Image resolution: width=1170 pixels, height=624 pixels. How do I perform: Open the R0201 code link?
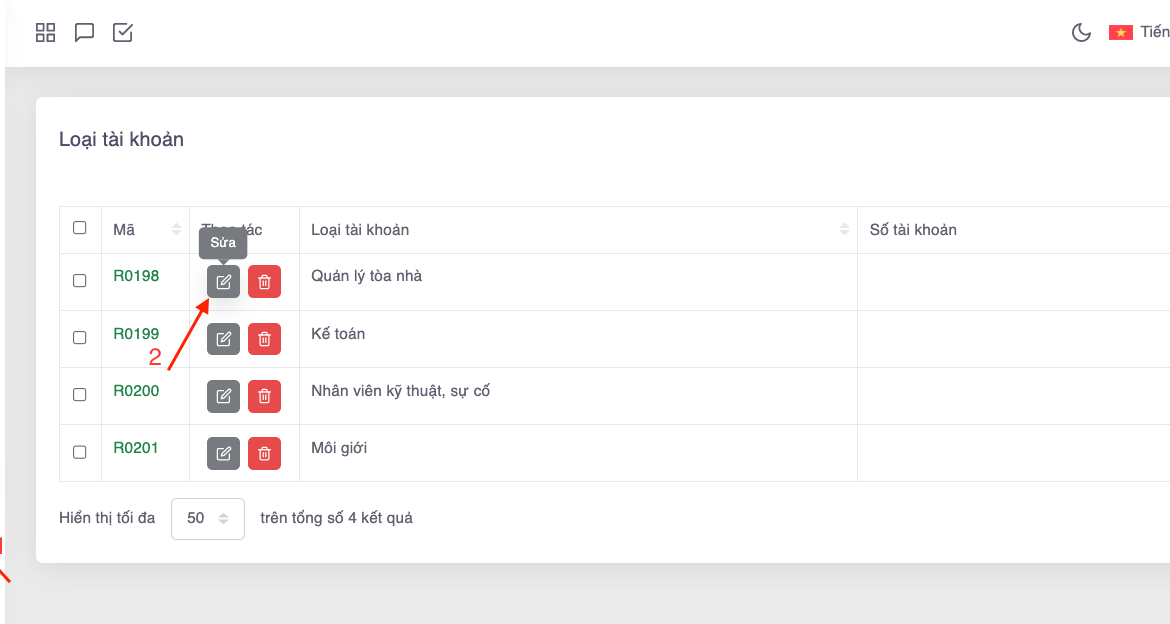tap(136, 447)
